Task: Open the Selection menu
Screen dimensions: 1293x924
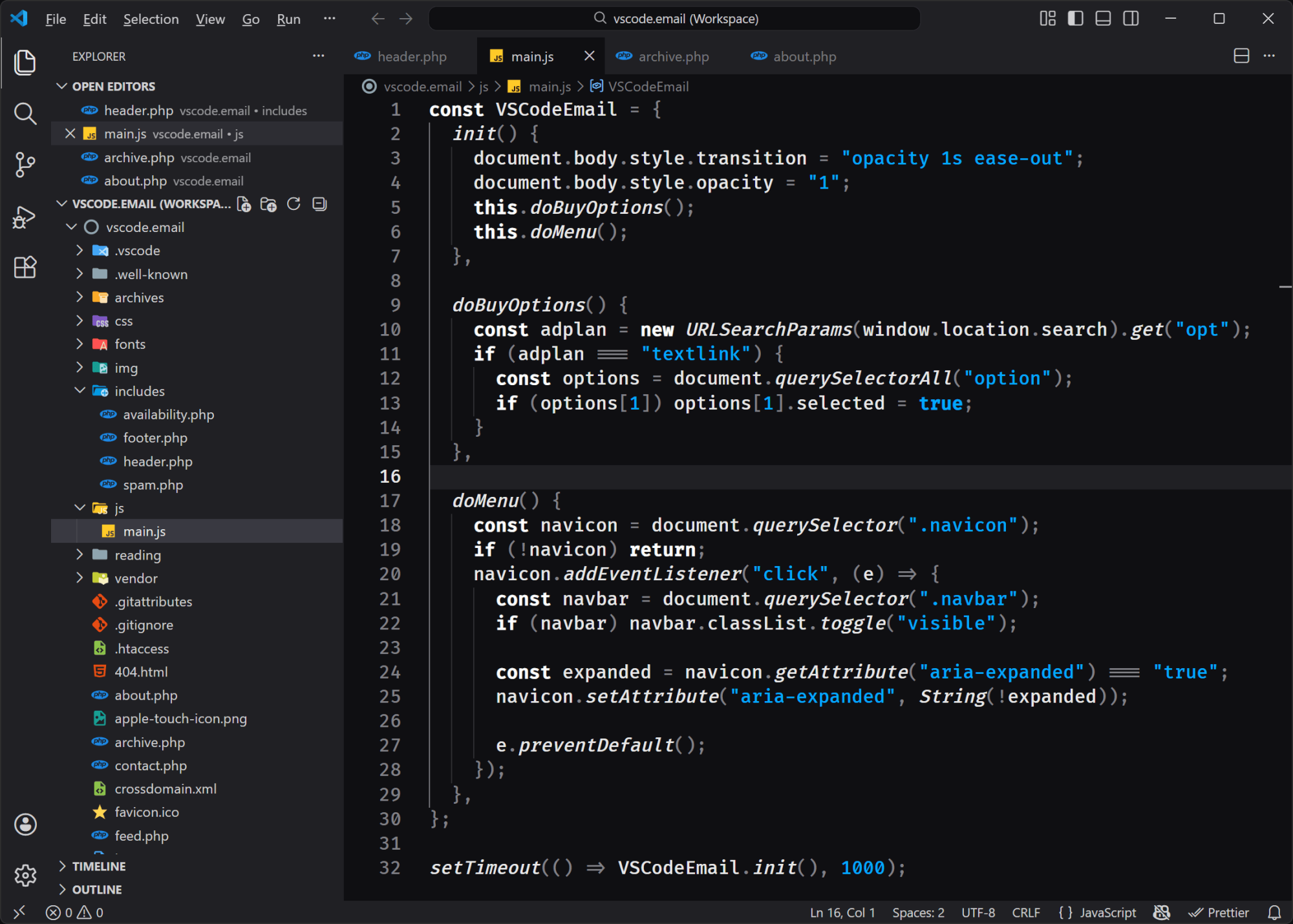Action: pos(151,19)
